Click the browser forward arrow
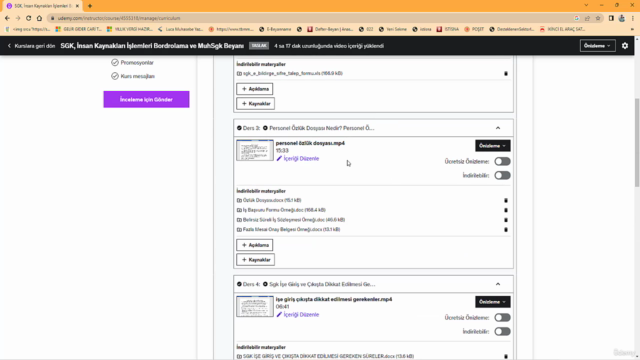The image size is (640, 360). tap(18, 18)
